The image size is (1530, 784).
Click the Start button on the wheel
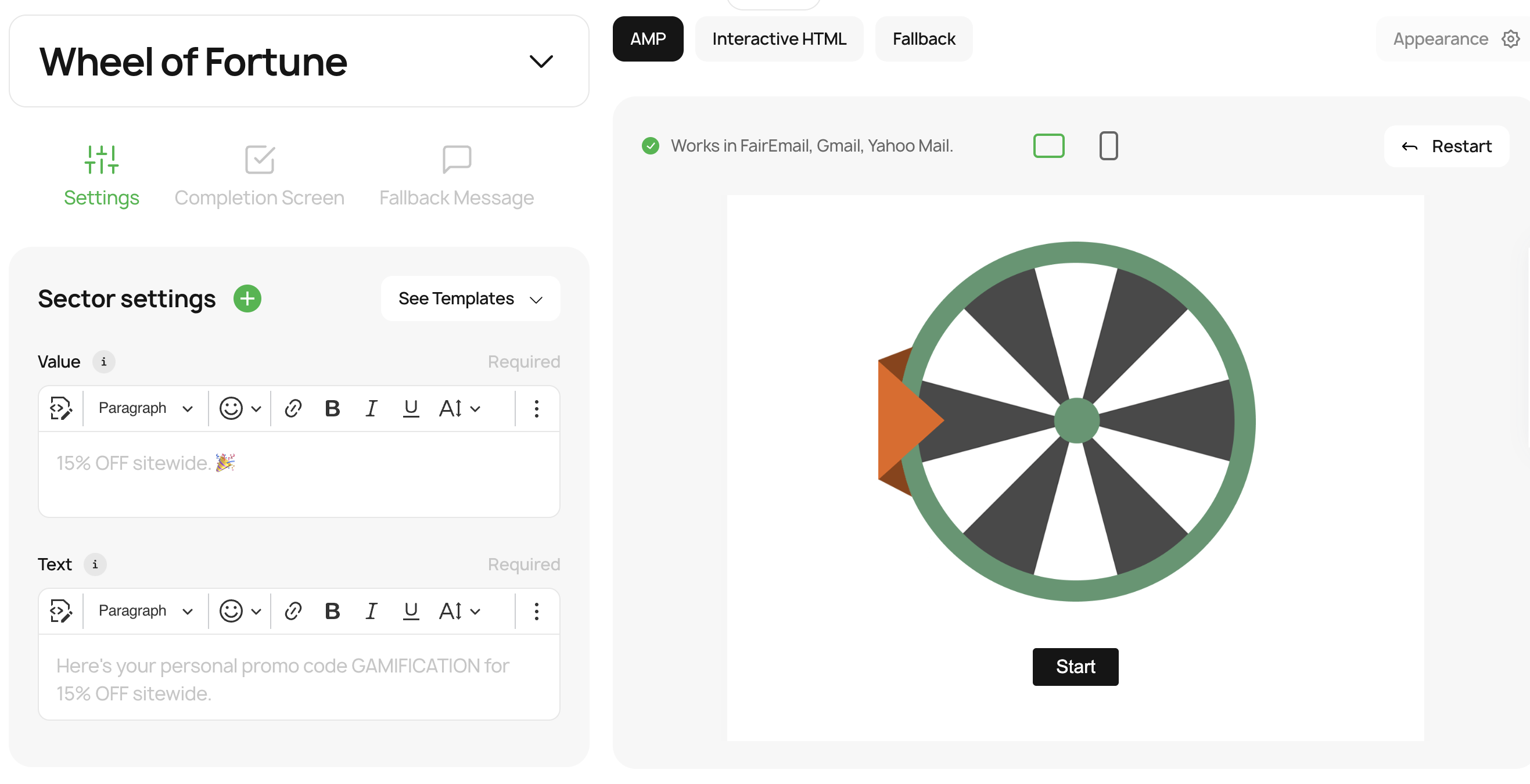pyautogui.click(x=1075, y=666)
